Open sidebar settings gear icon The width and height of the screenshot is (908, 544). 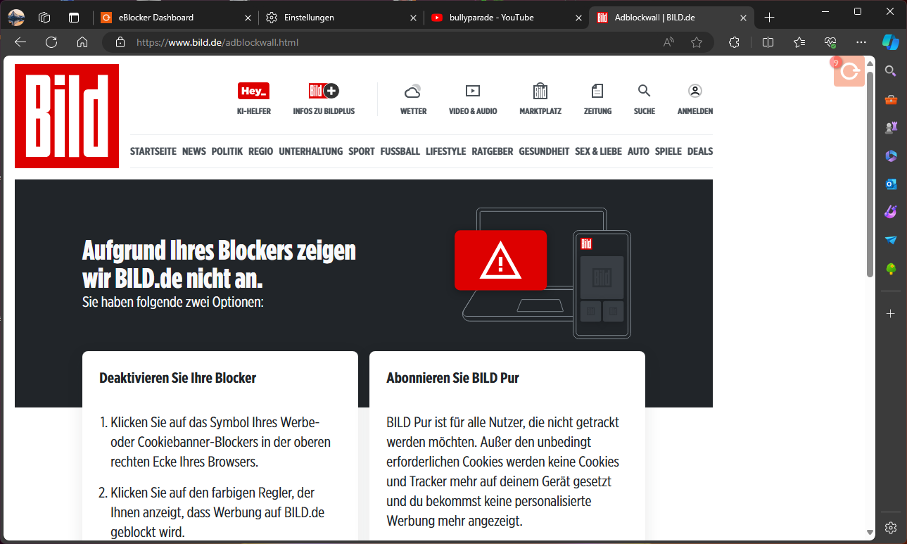(x=891, y=528)
